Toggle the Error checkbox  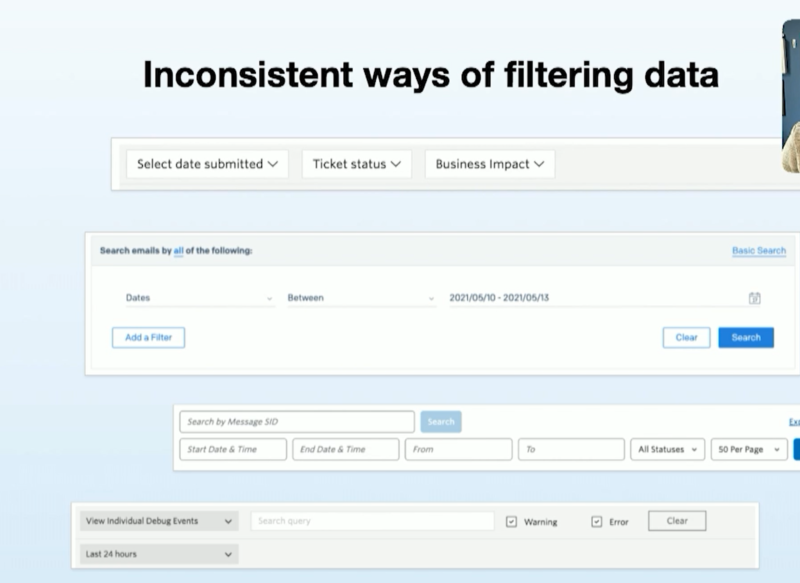(597, 521)
